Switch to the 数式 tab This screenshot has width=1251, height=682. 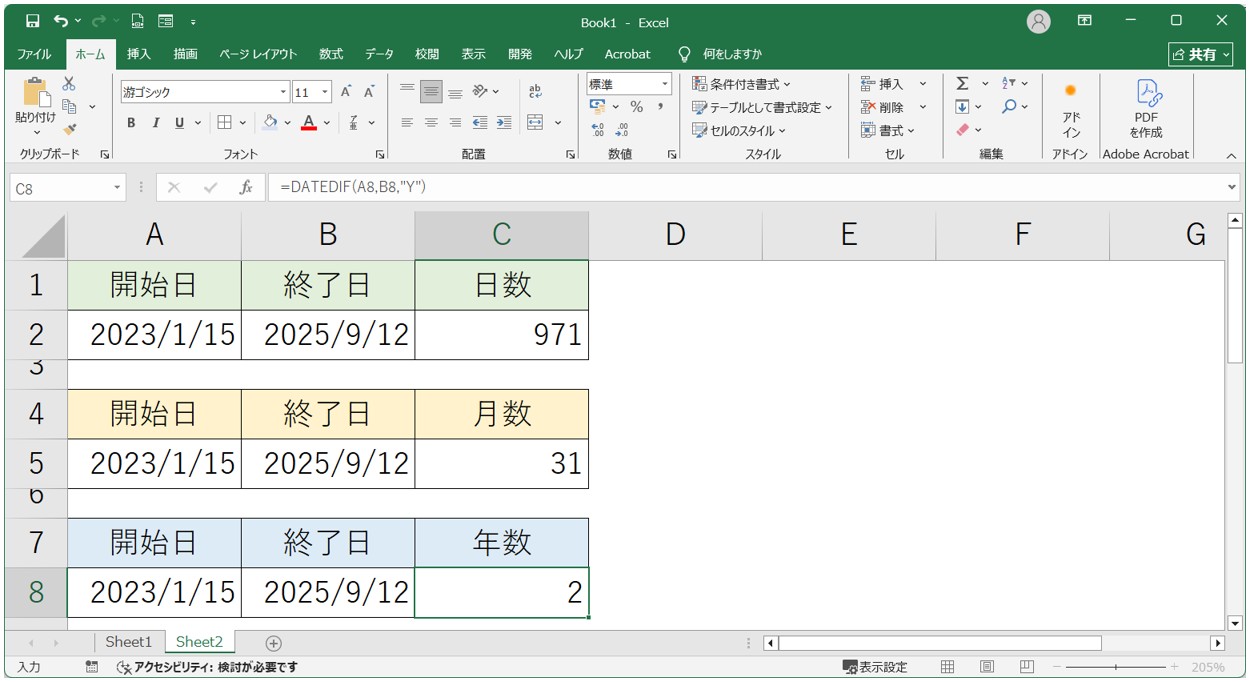click(x=331, y=54)
